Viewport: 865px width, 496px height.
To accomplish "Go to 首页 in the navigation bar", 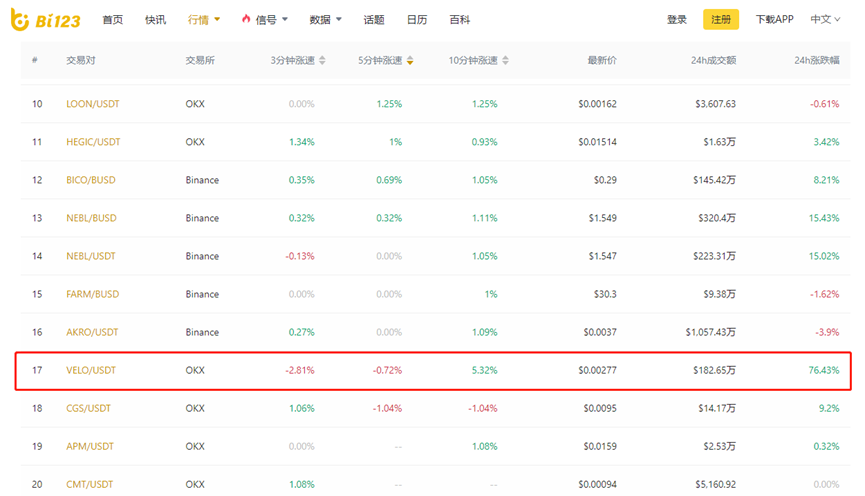I will coord(113,20).
